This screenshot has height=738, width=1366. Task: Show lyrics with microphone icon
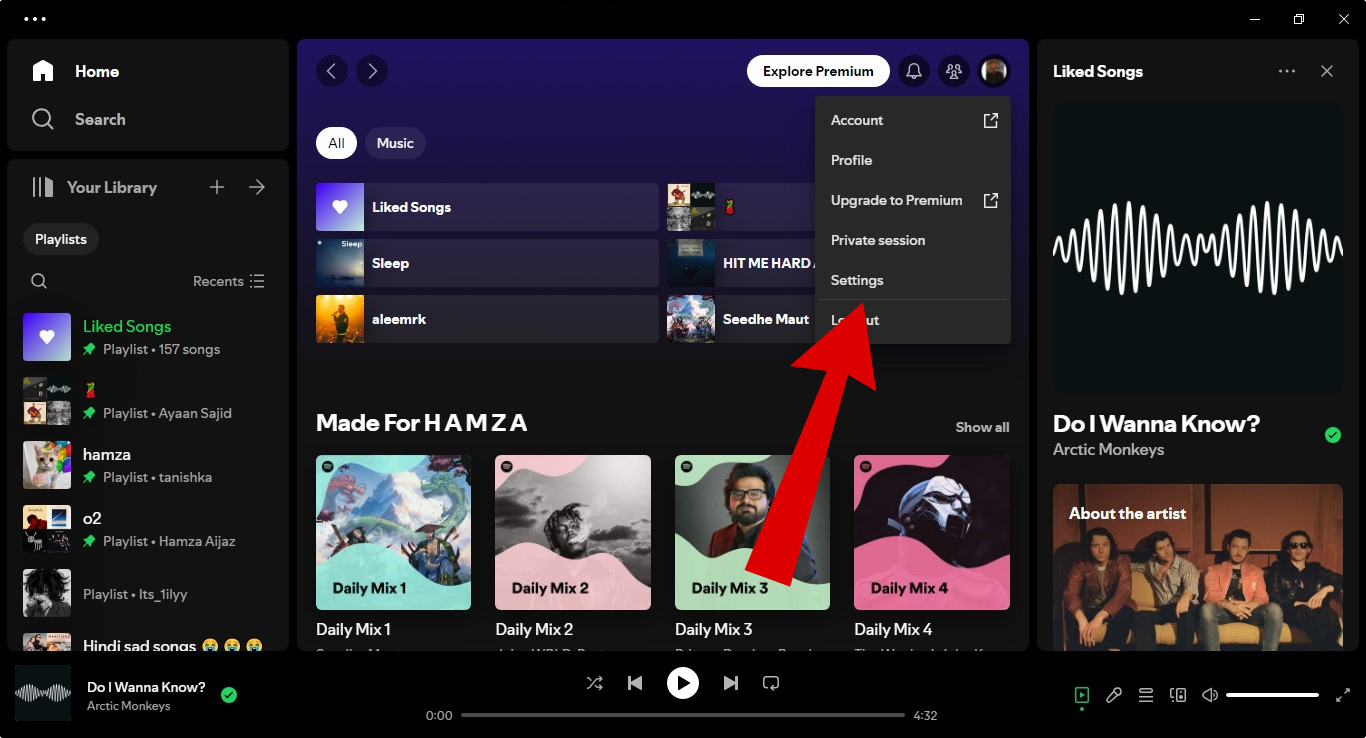(1114, 695)
